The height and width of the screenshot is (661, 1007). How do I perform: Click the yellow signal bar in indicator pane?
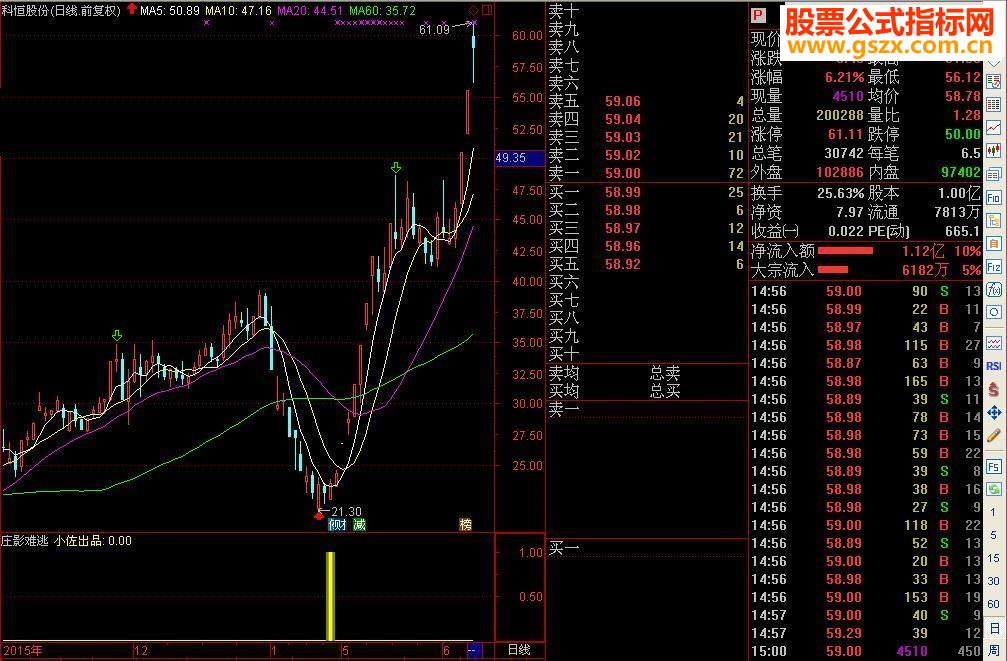pos(331,596)
